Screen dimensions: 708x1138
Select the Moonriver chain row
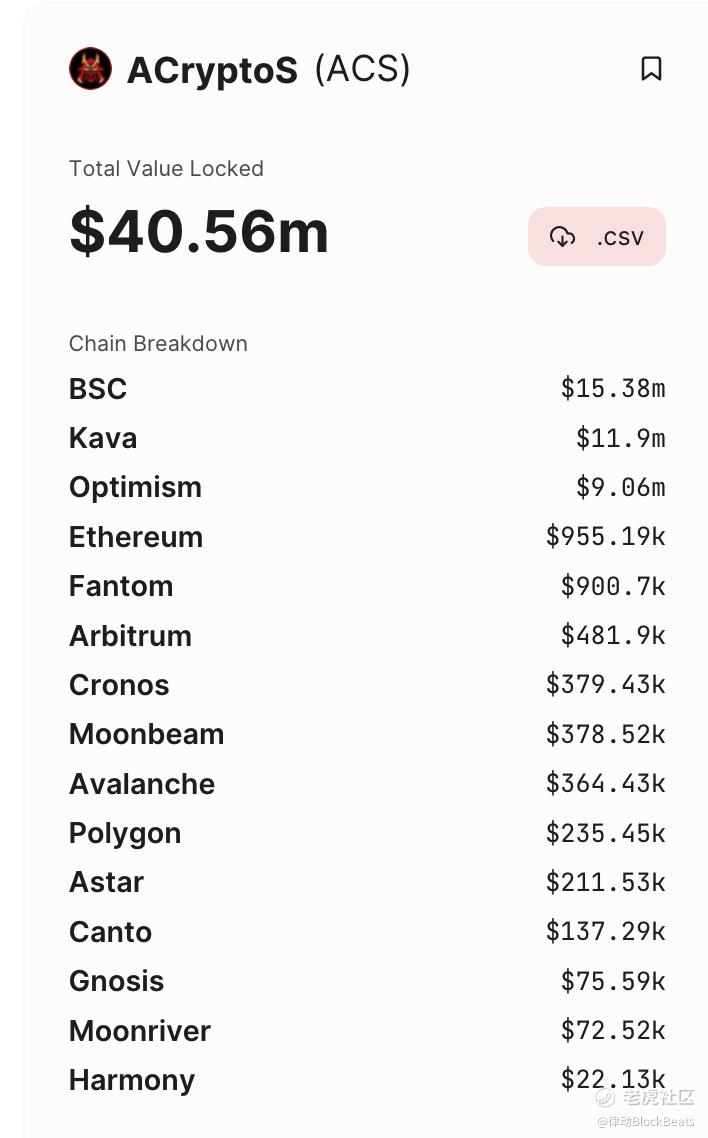tap(140, 1031)
